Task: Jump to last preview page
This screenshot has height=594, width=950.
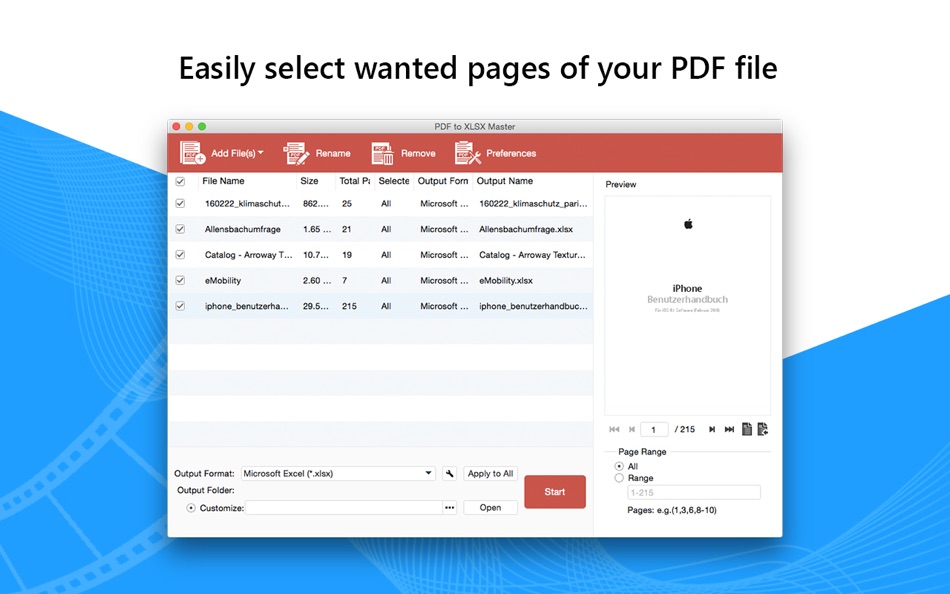Action: pos(729,429)
